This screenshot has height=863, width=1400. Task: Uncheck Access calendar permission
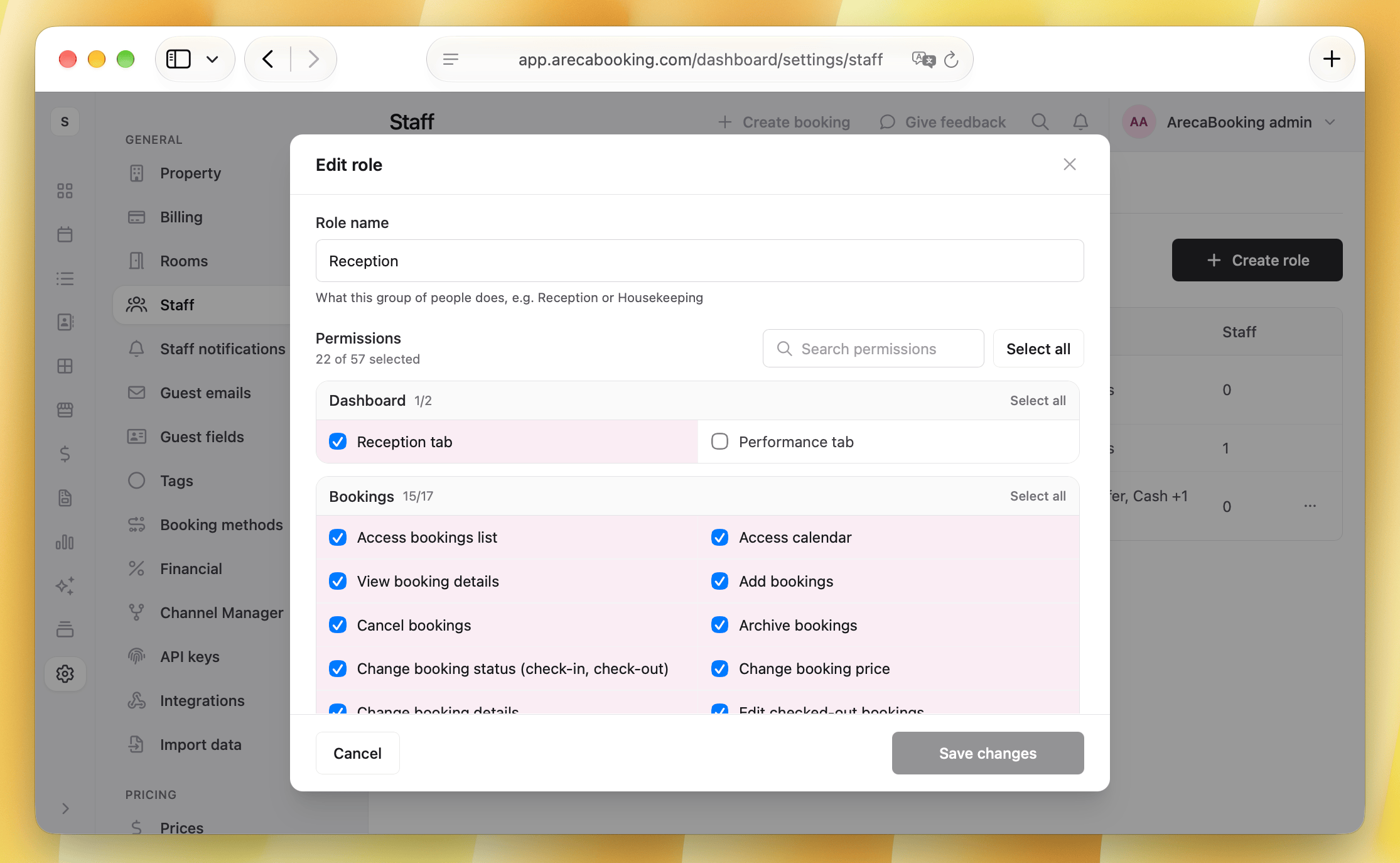point(719,537)
